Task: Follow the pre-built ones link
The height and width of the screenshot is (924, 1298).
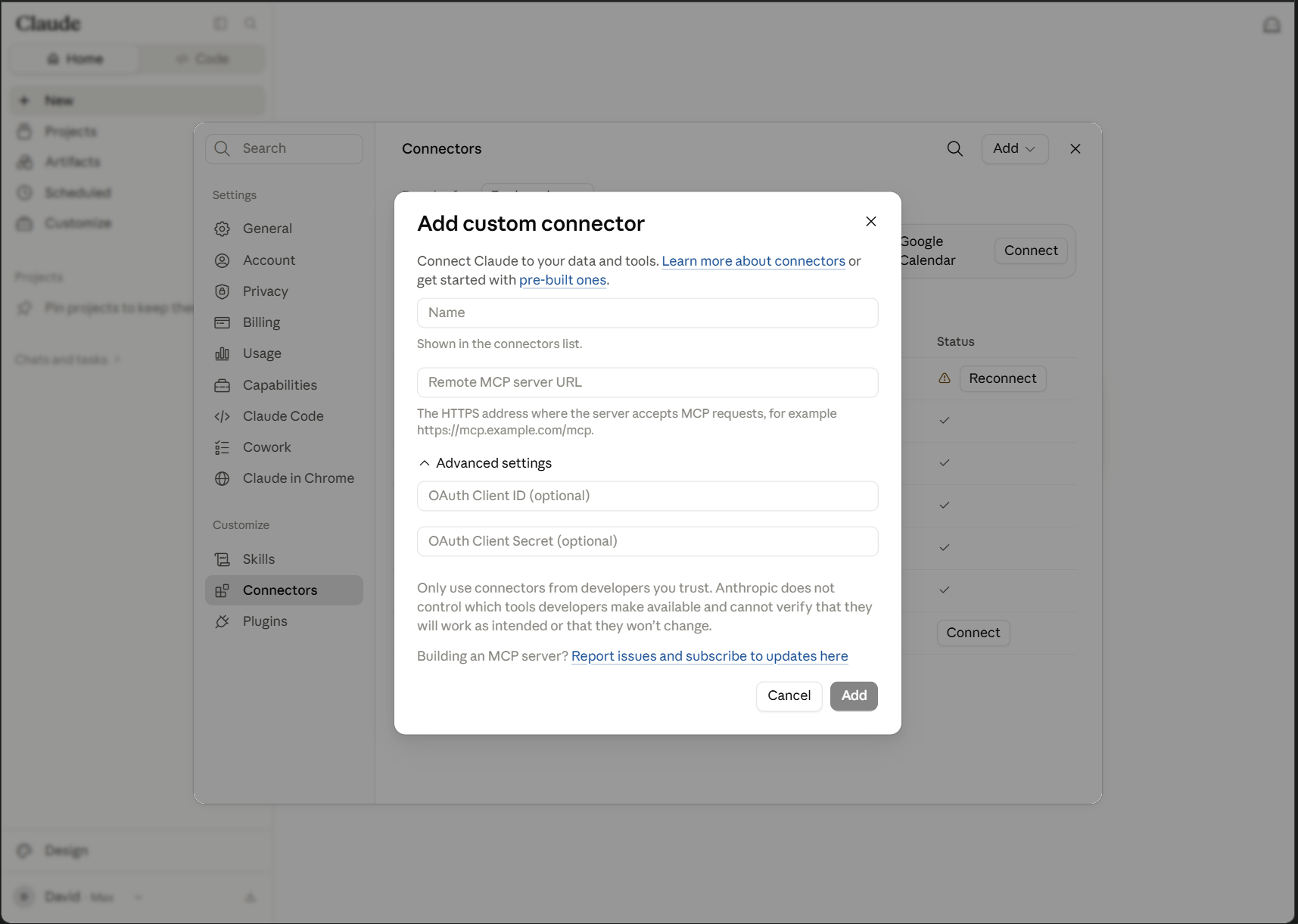Action: 562,279
